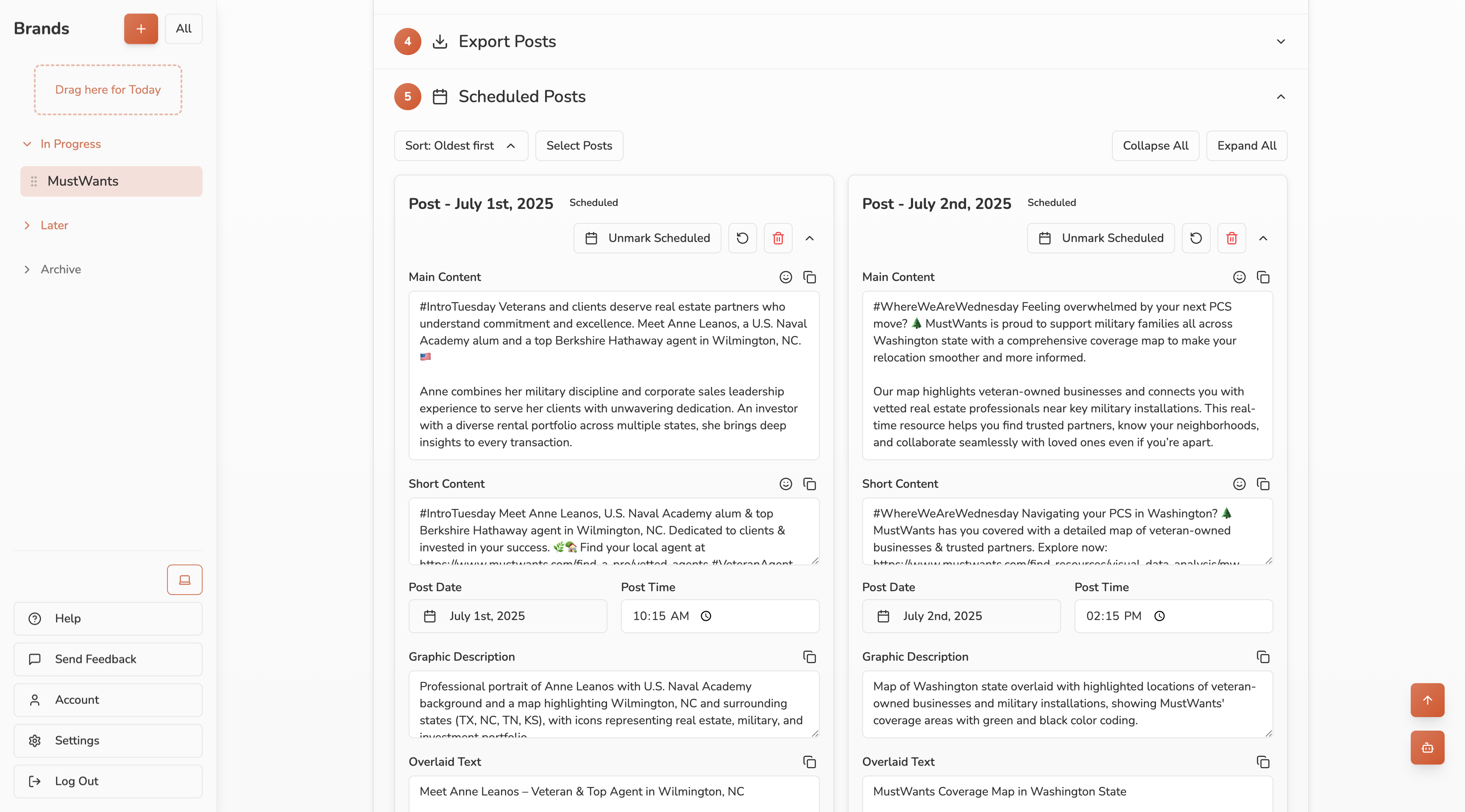Click the Export Posts download icon
This screenshot has height=812, width=1465.
(440, 42)
